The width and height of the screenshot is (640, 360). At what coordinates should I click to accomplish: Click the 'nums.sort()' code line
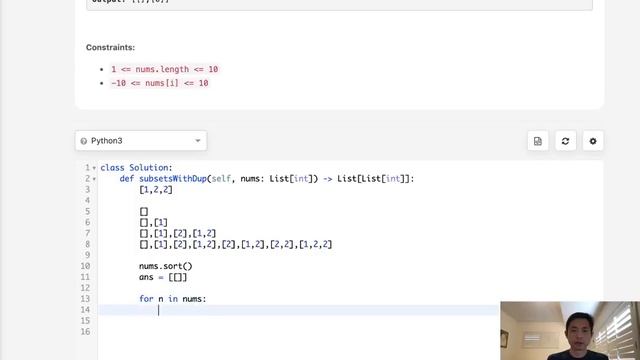(x=165, y=266)
